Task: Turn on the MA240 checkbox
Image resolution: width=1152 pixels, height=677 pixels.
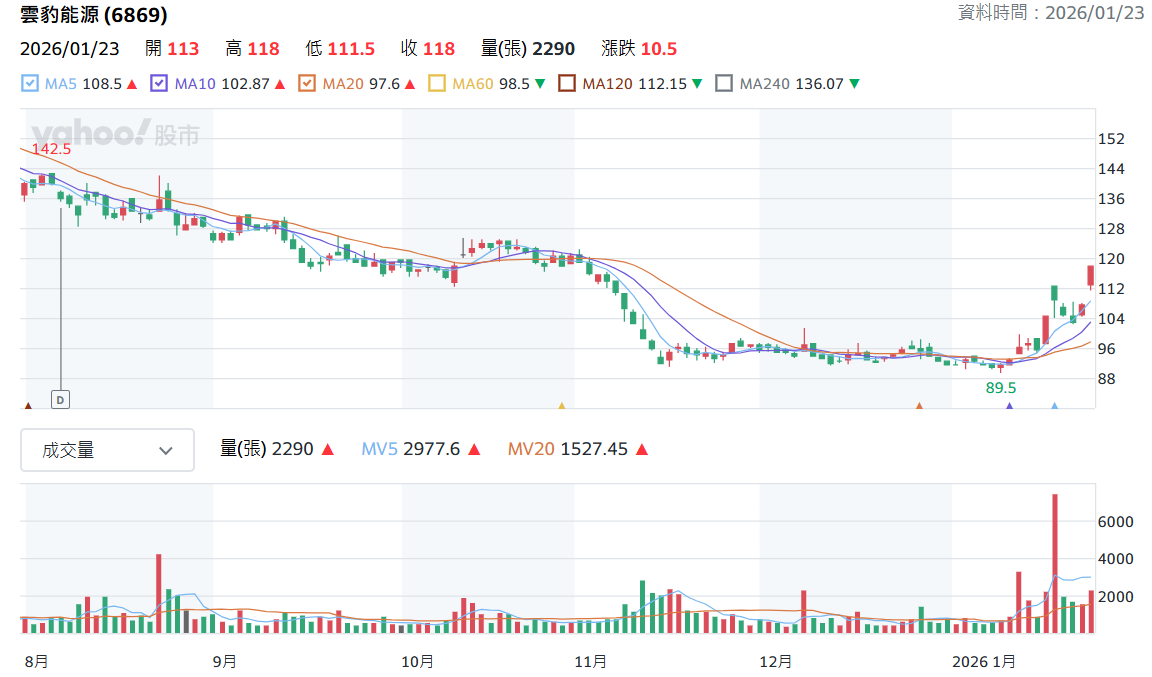Action: 724,84
